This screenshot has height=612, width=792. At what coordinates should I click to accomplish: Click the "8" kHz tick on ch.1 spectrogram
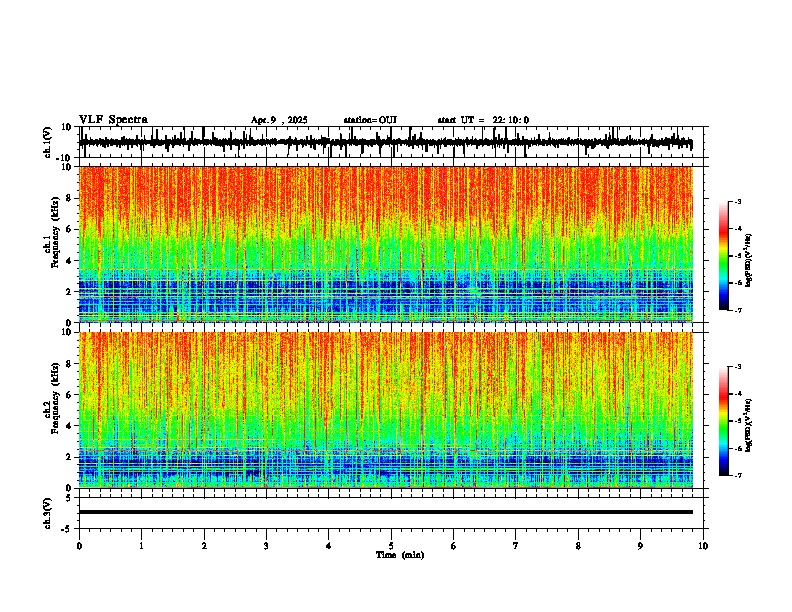click(69, 198)
